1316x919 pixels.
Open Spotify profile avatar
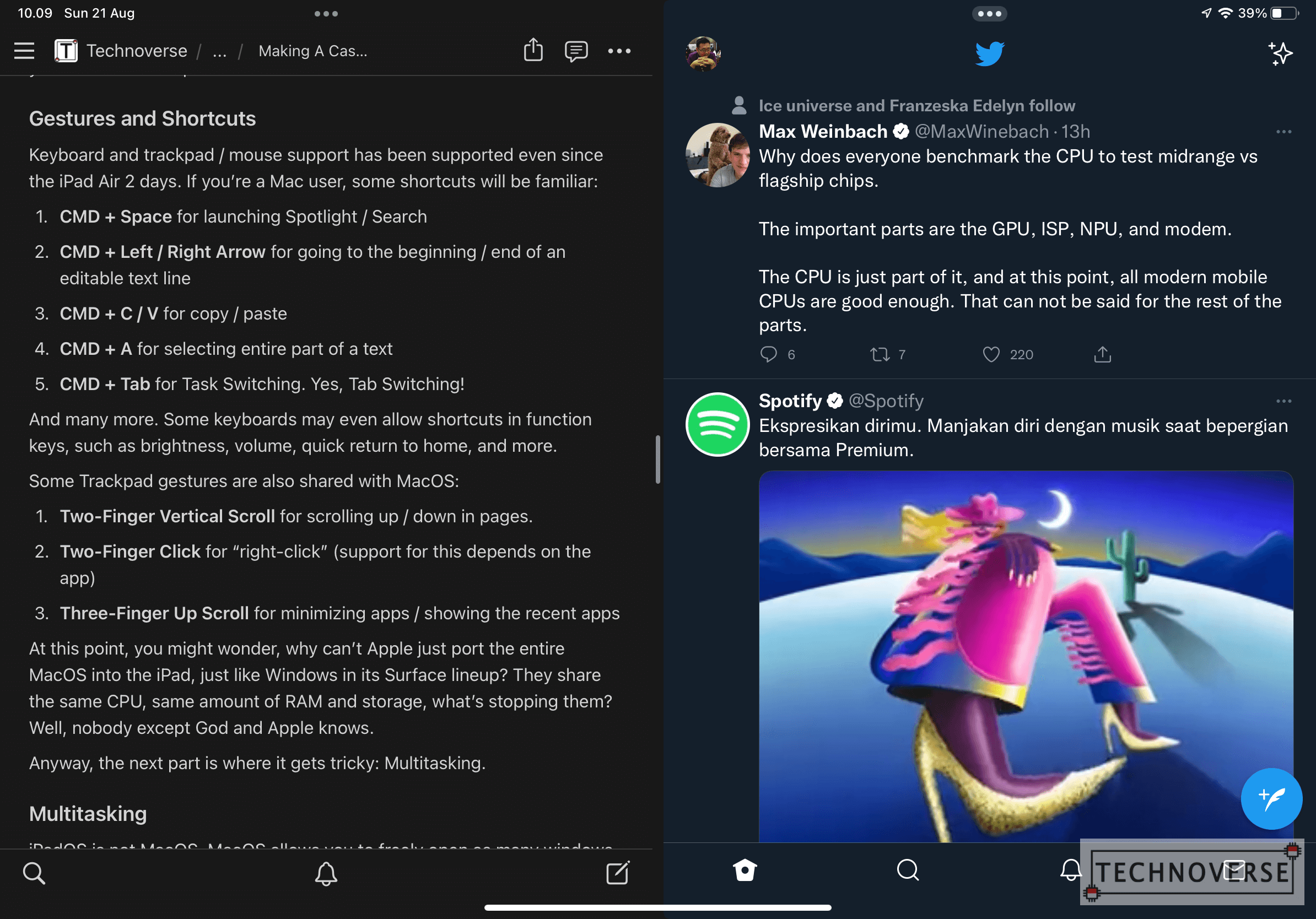[718, 425]
